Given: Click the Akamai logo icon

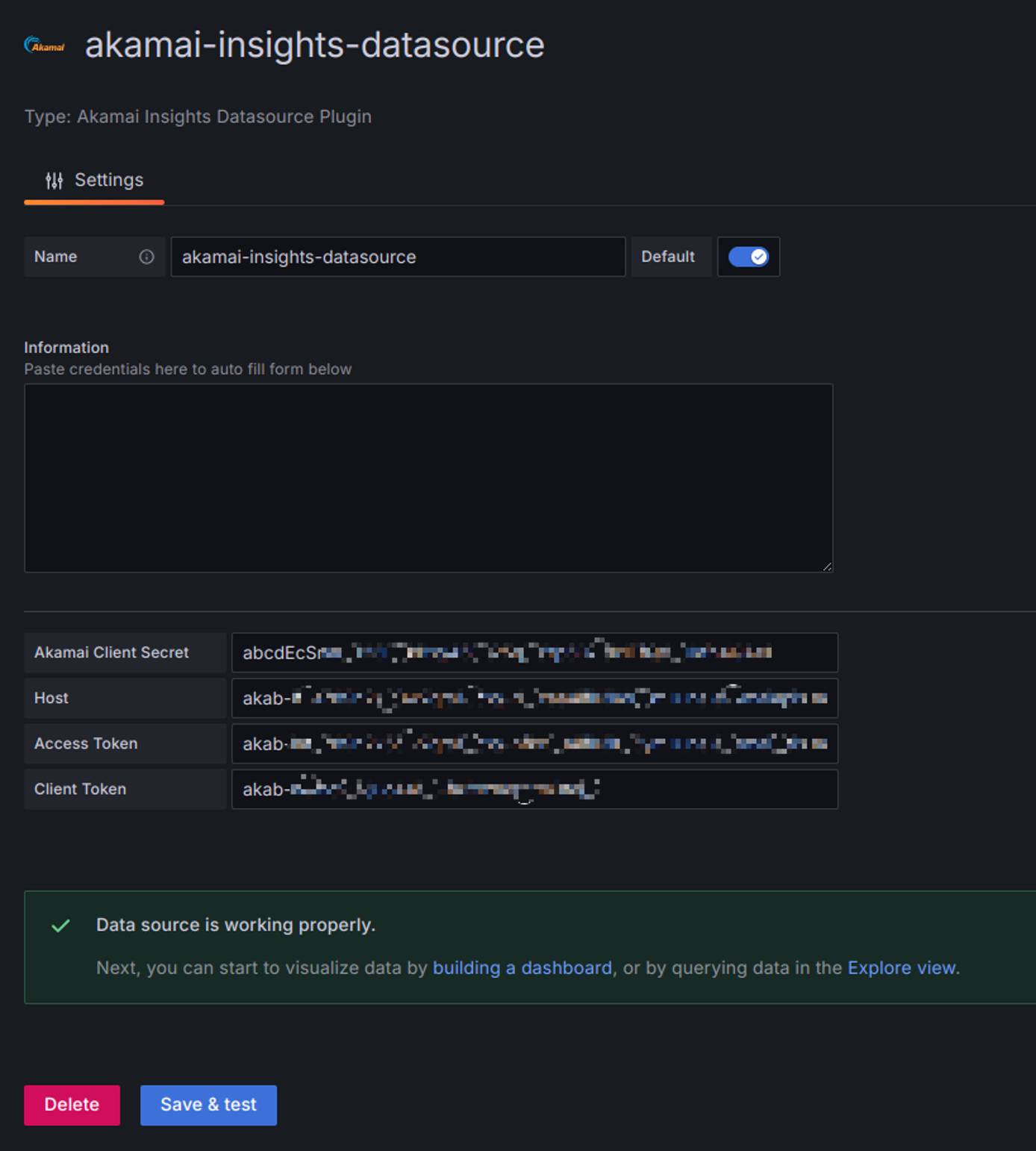Looking at the screenshot, I should [44, 46].
